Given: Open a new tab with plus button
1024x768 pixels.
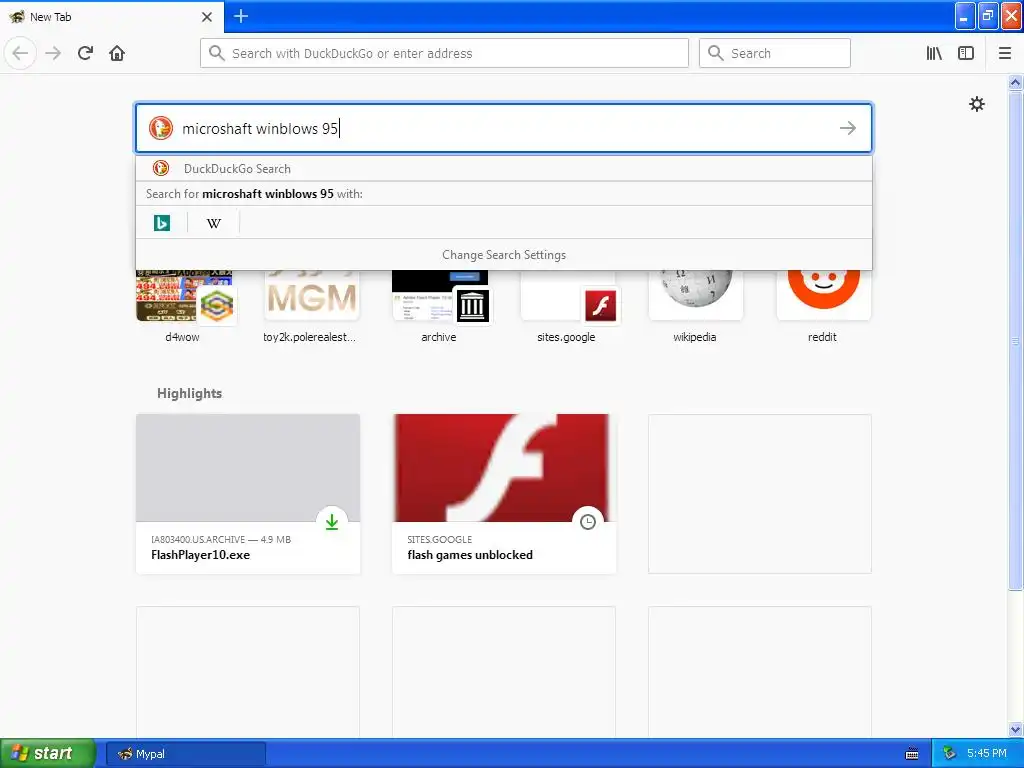Looking at the screenshot, I should tap(241, 16).
